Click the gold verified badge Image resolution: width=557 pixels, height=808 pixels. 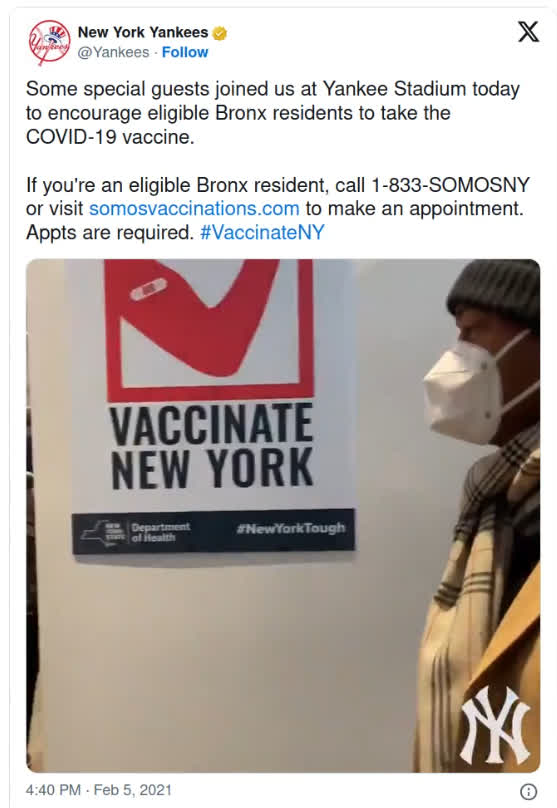click(x=220, y=33)
